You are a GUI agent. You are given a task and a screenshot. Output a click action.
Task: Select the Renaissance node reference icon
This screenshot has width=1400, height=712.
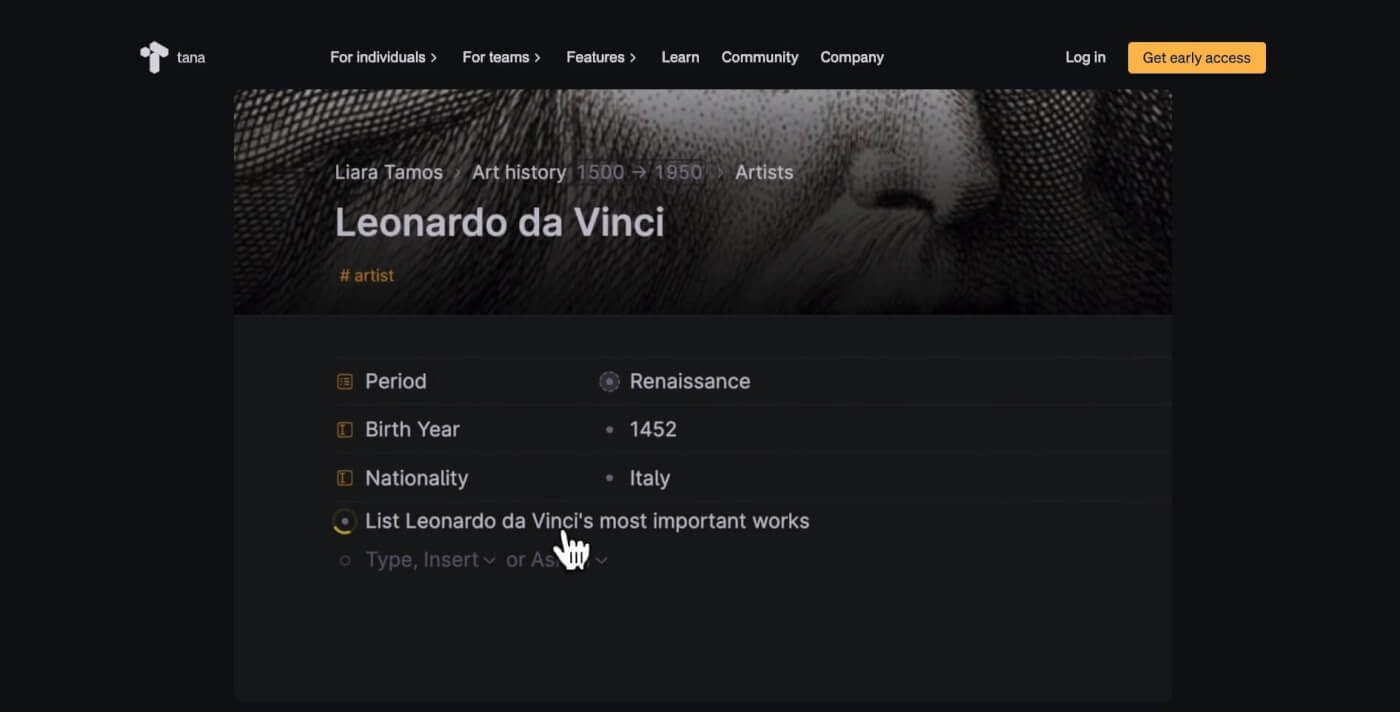click(609, 381)
